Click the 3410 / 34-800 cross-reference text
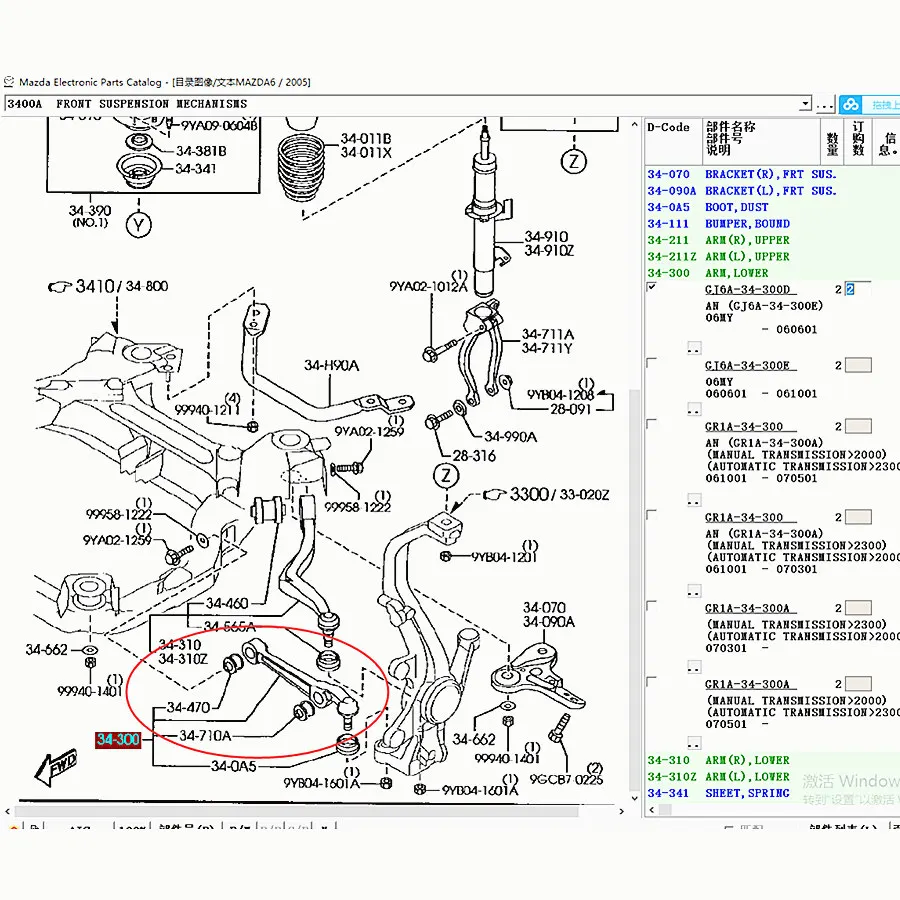This screenshot has height=900, width=900. pos(122,286)
